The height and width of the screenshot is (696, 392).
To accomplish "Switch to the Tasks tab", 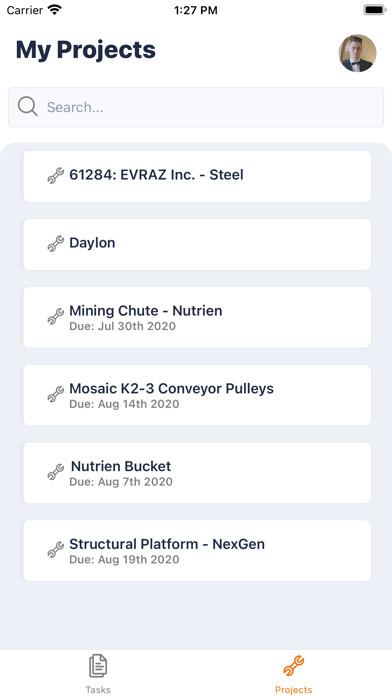I will click(x=98, y=674).
